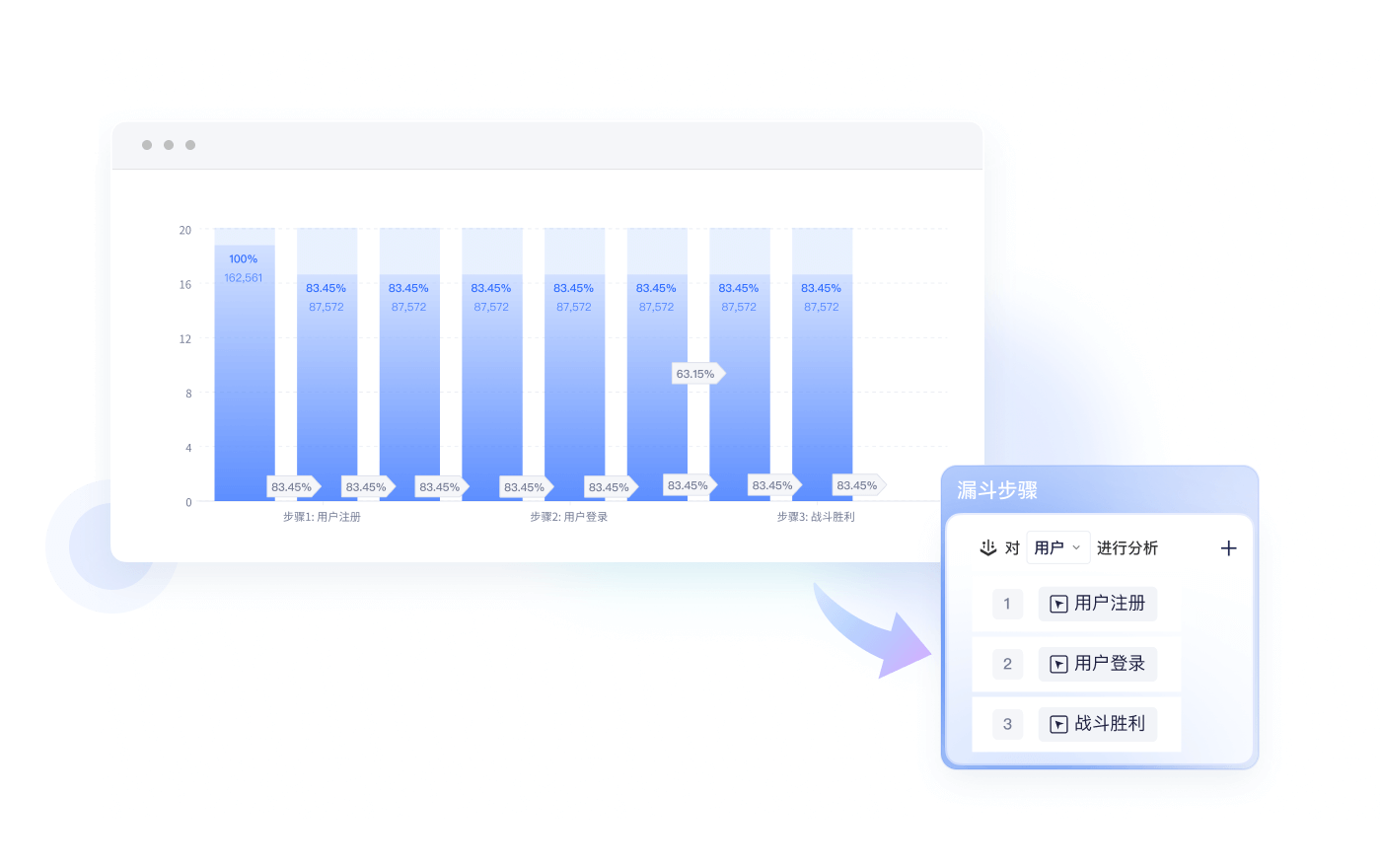
Task: Choose the 用户注册 event label
Action: [1110, 604]
